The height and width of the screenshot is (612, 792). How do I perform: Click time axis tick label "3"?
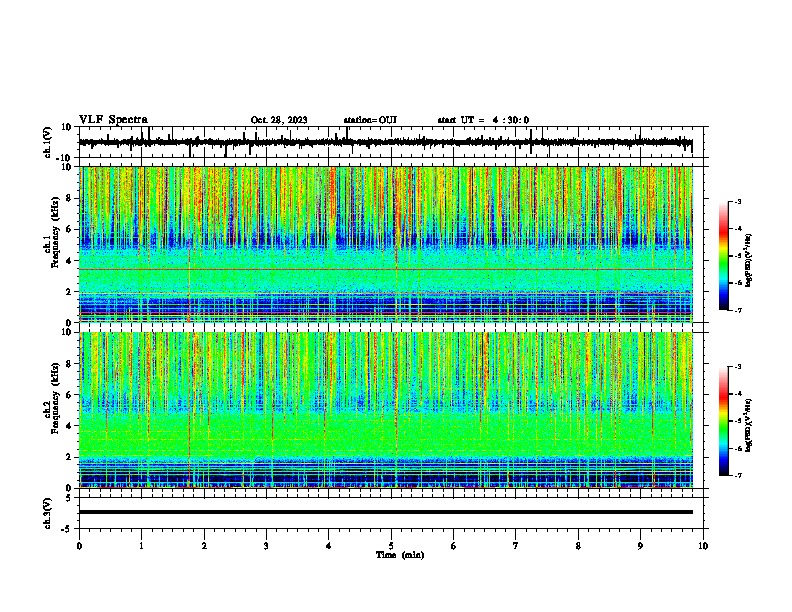click(x=266, y=546)
